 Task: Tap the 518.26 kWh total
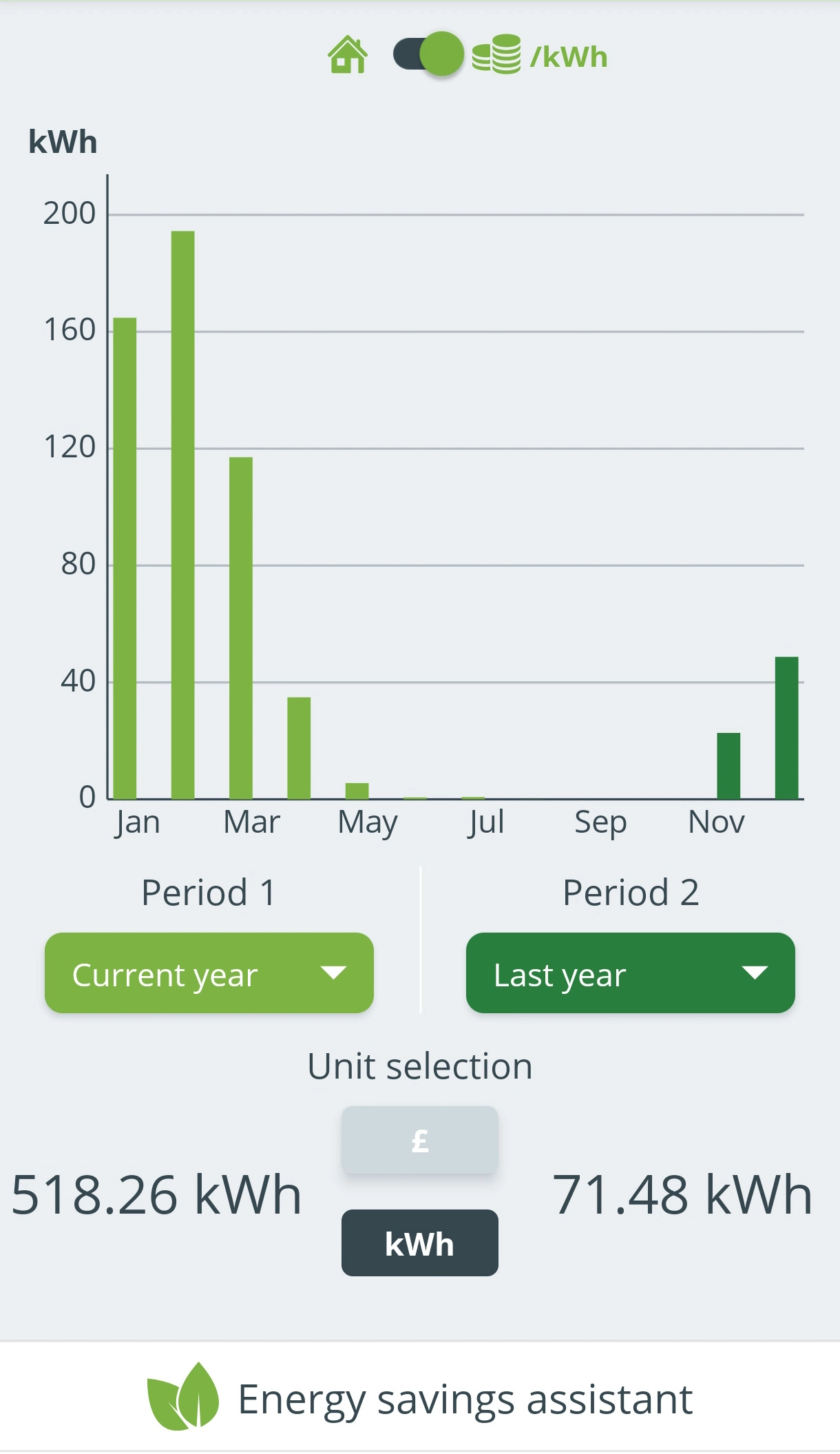[156, 1194]
